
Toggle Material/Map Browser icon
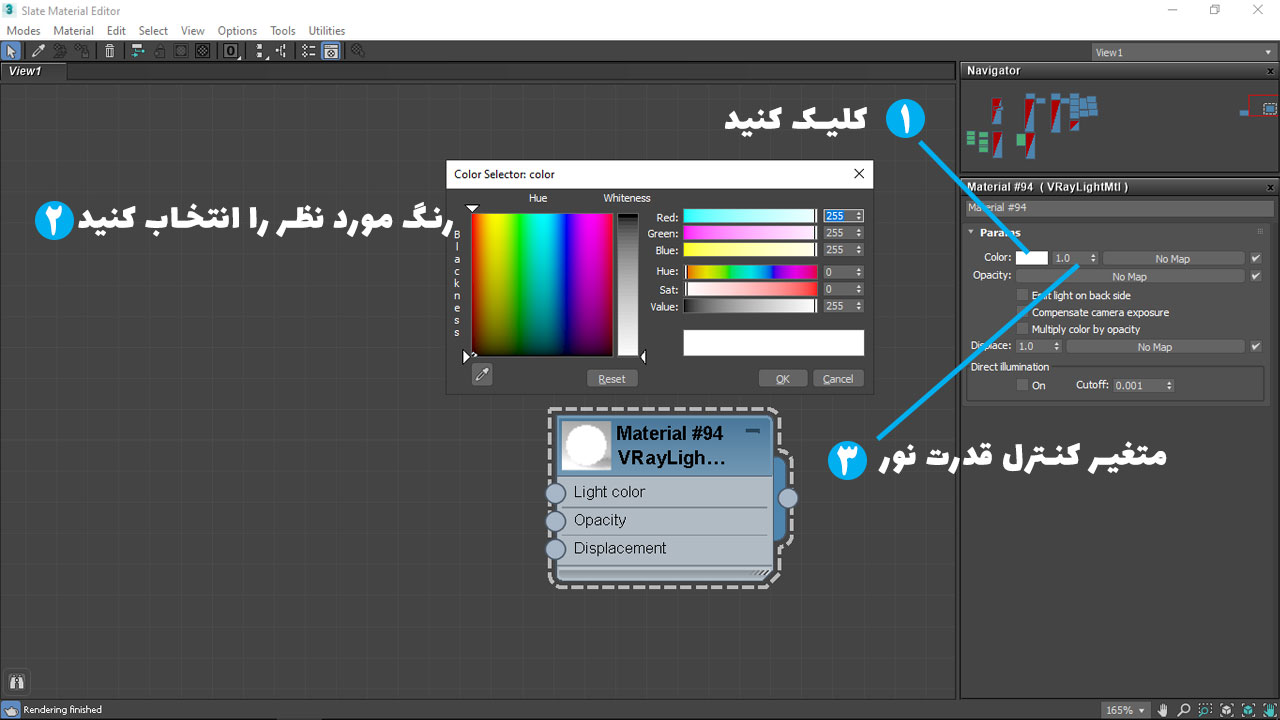309,51
